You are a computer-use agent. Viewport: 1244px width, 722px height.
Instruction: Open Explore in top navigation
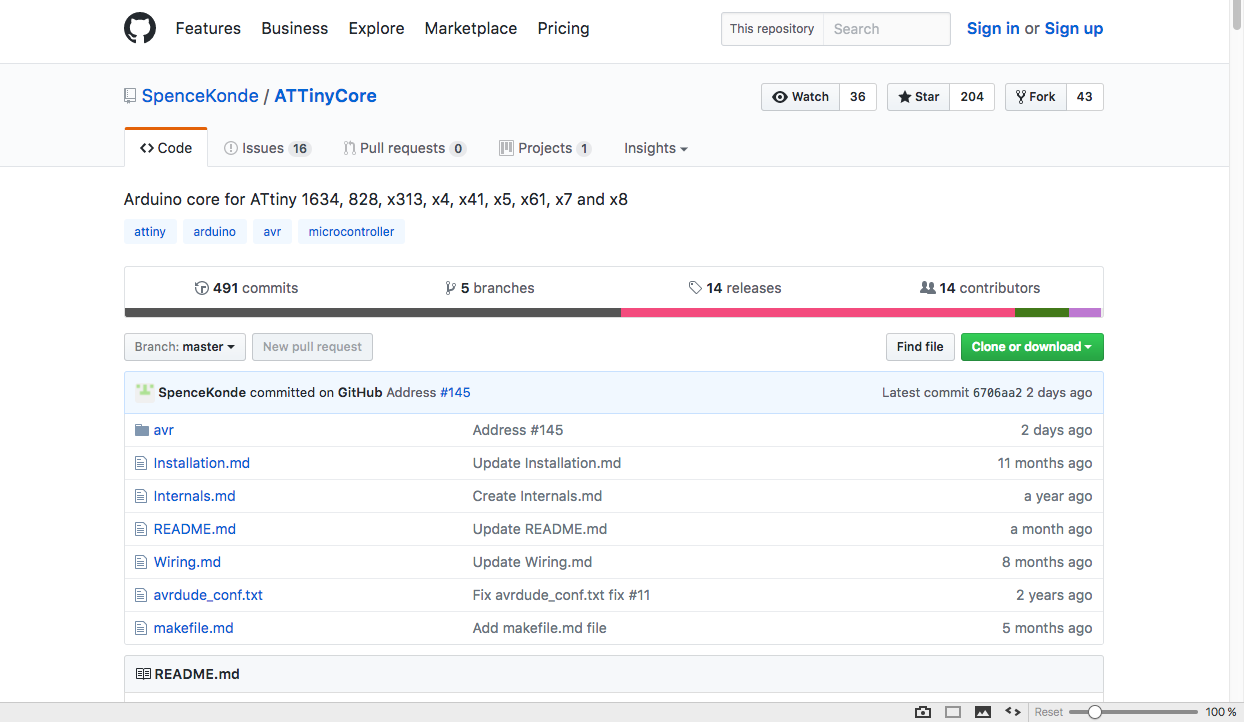pos(377,28)
